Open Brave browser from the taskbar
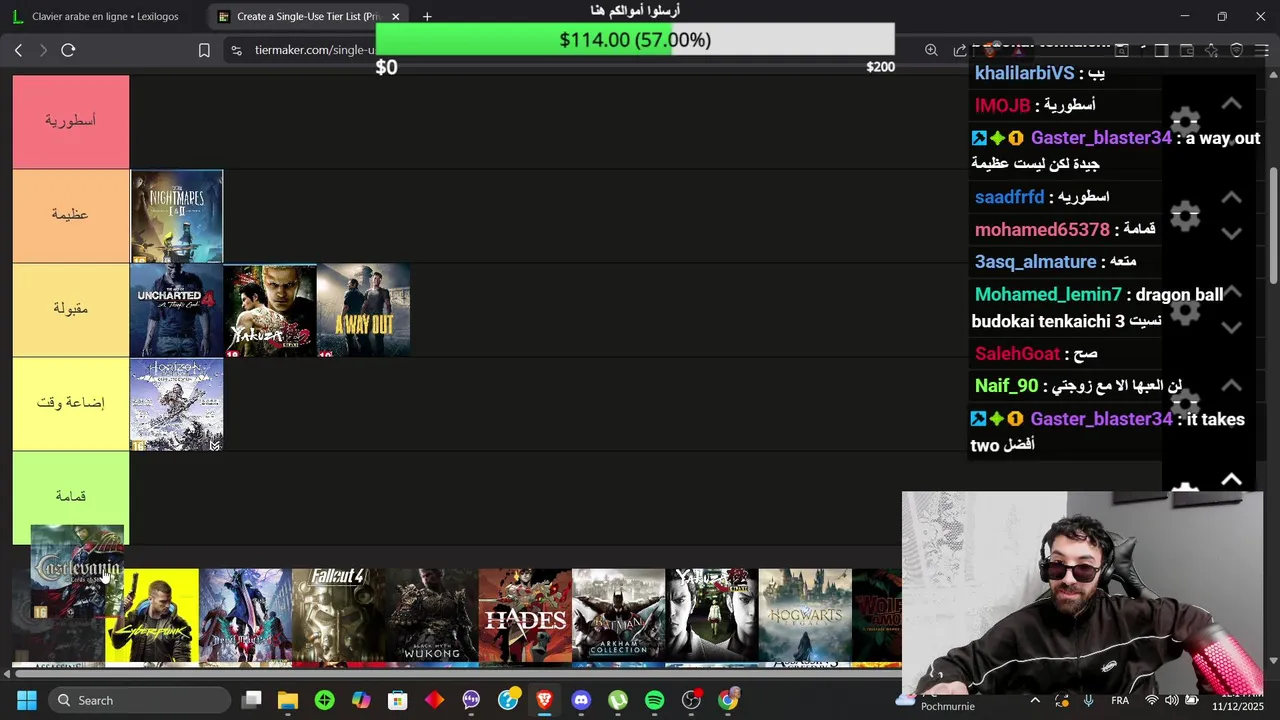1280x720 pixels. pyautogui.click(x=544, y=700)
